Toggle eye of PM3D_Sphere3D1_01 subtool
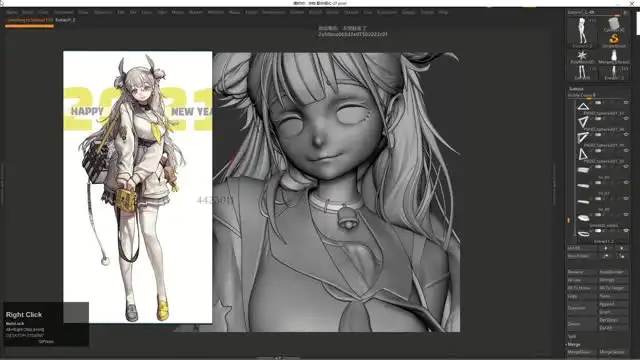This screenshot has width=640, height=360. pyautogui.click(x=626, y=102)
